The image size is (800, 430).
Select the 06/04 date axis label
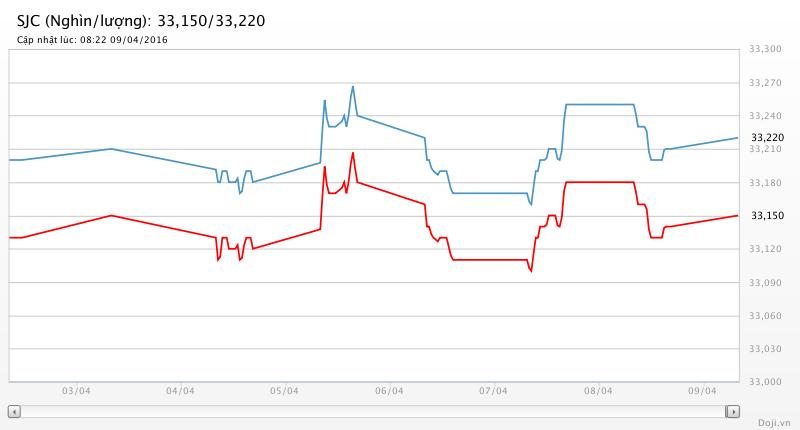(389, 391)
